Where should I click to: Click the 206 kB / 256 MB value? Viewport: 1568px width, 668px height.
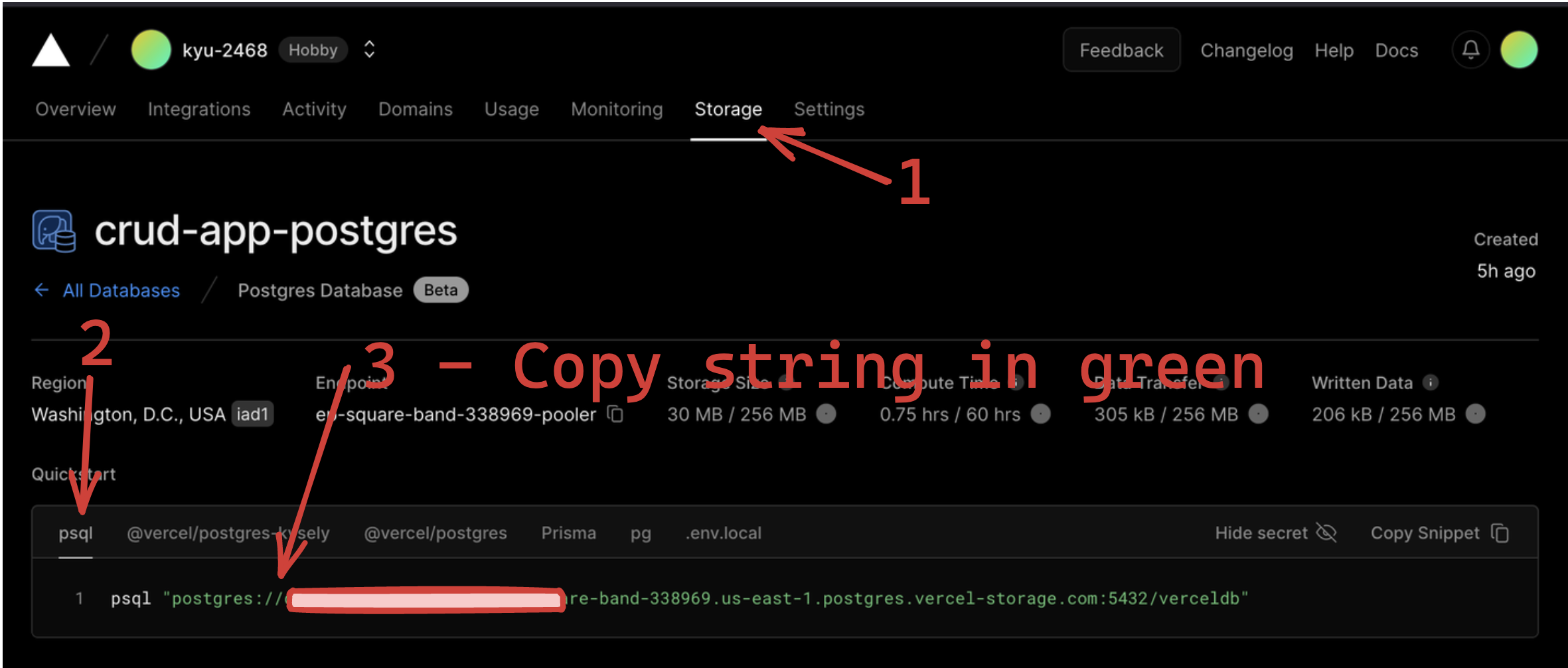pyautogui.click(x=1383, y=414)
